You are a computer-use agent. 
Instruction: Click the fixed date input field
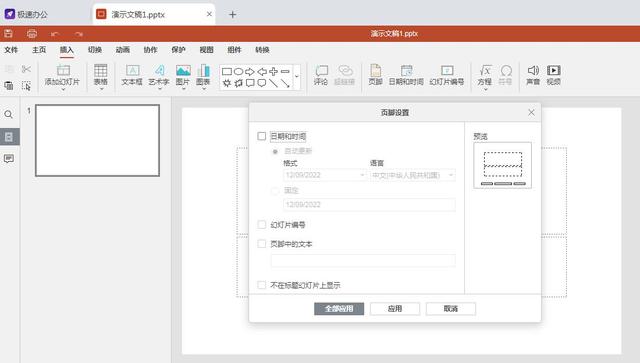click(x=369, y=205)
